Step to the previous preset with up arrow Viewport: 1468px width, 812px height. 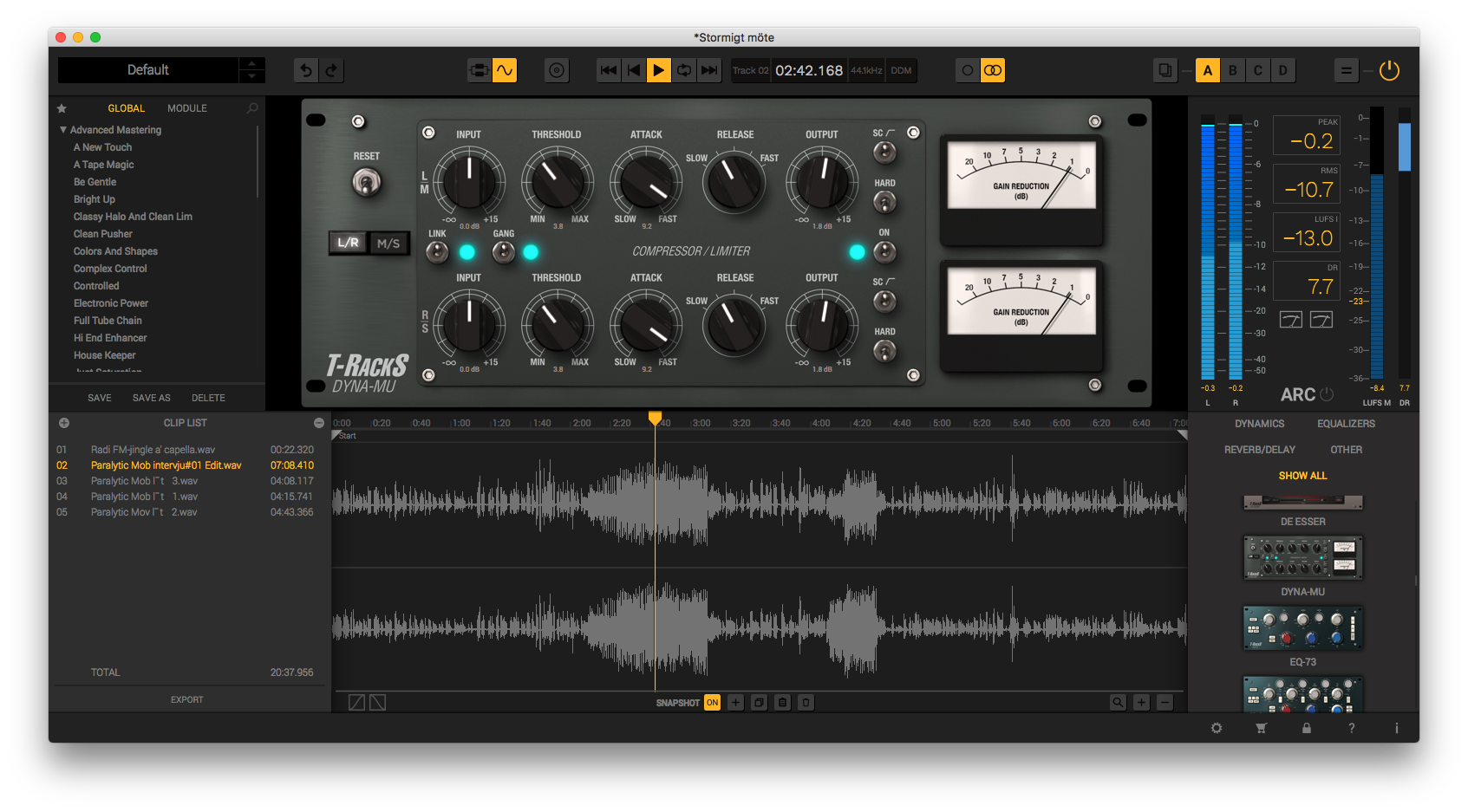(251, 64)
